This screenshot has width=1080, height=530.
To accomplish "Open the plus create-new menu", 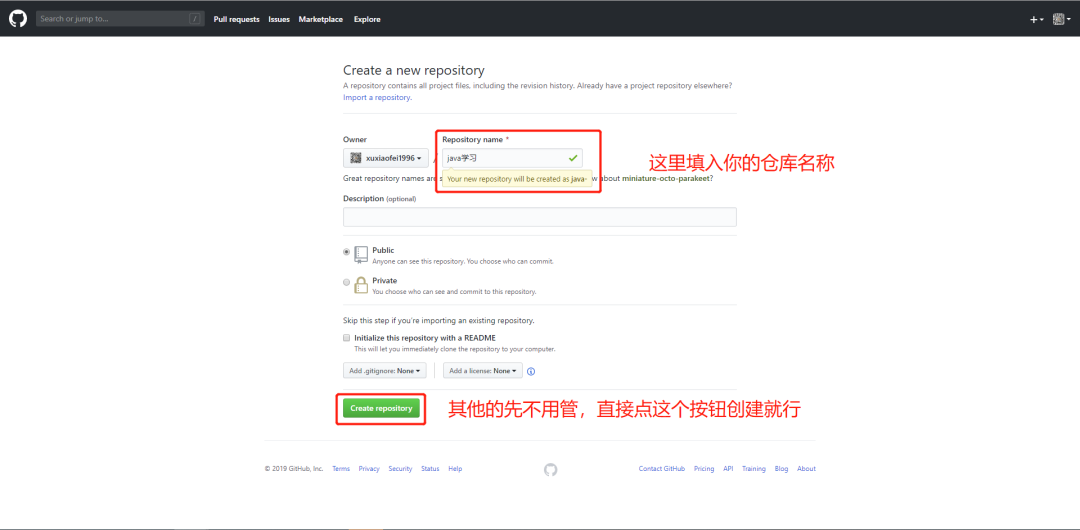I will pos(1037,19).
